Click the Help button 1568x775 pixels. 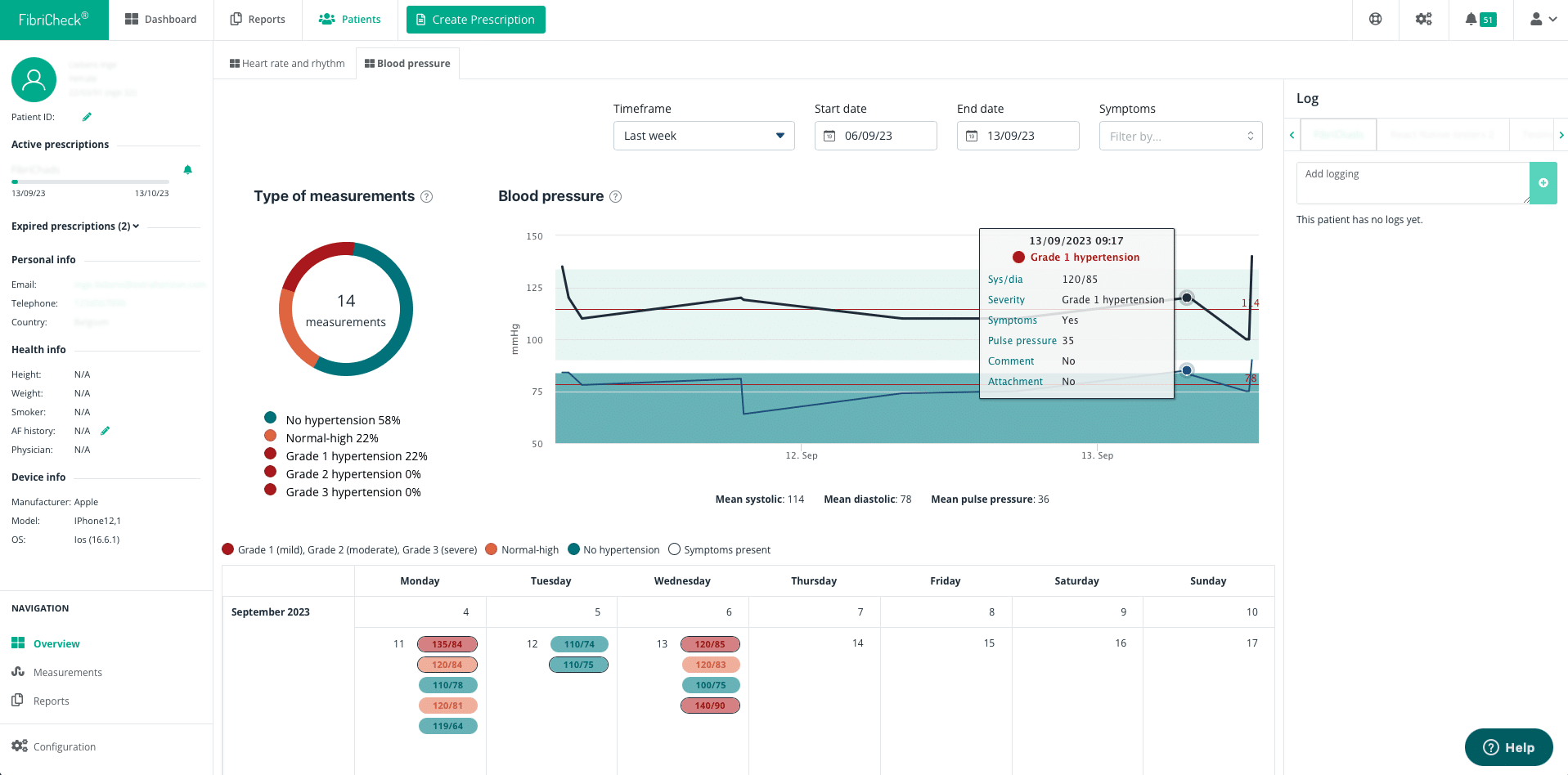[x=1508, y=747]
